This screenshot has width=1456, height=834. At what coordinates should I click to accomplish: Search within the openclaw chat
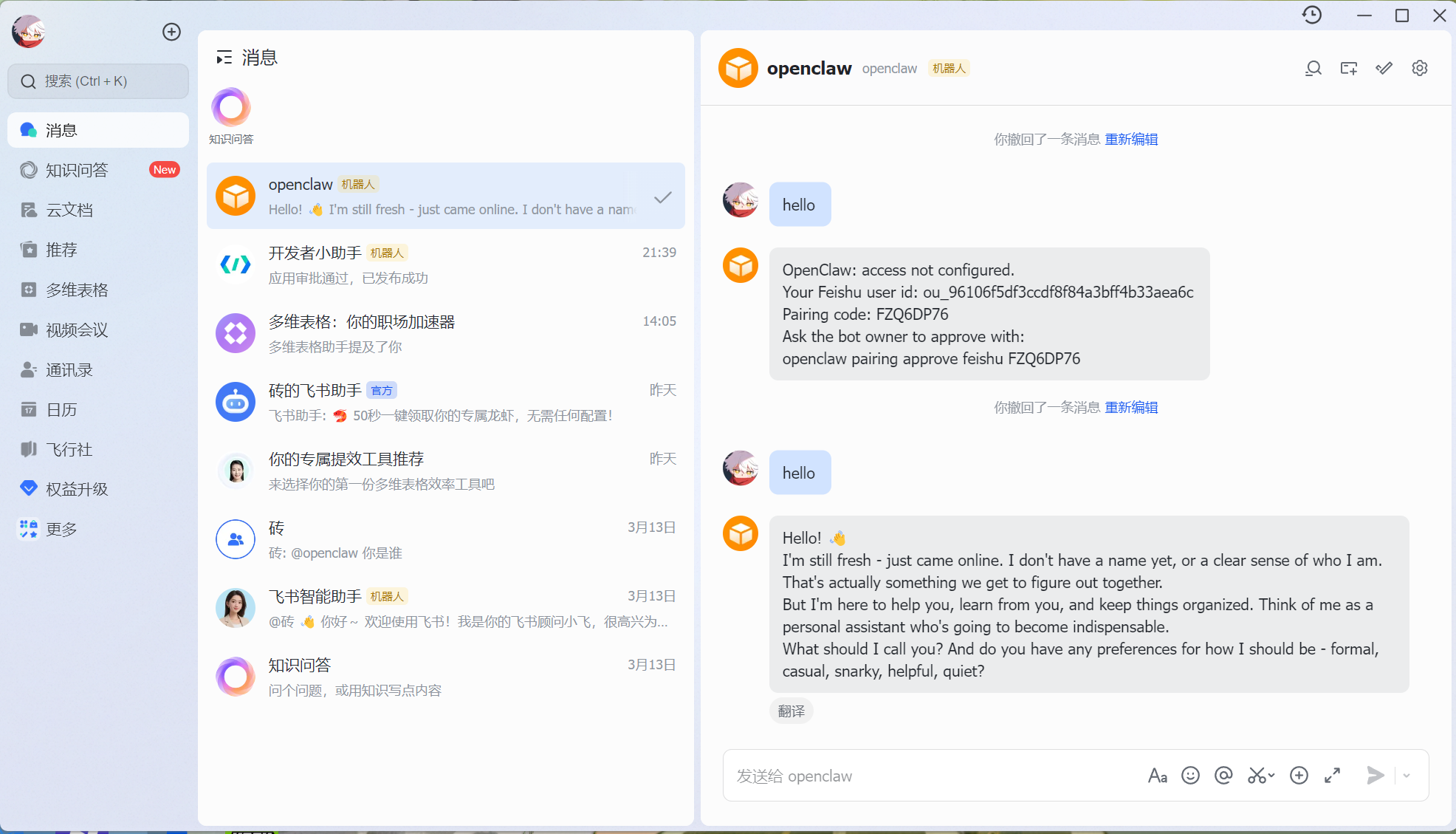[x=1313, y=69]
